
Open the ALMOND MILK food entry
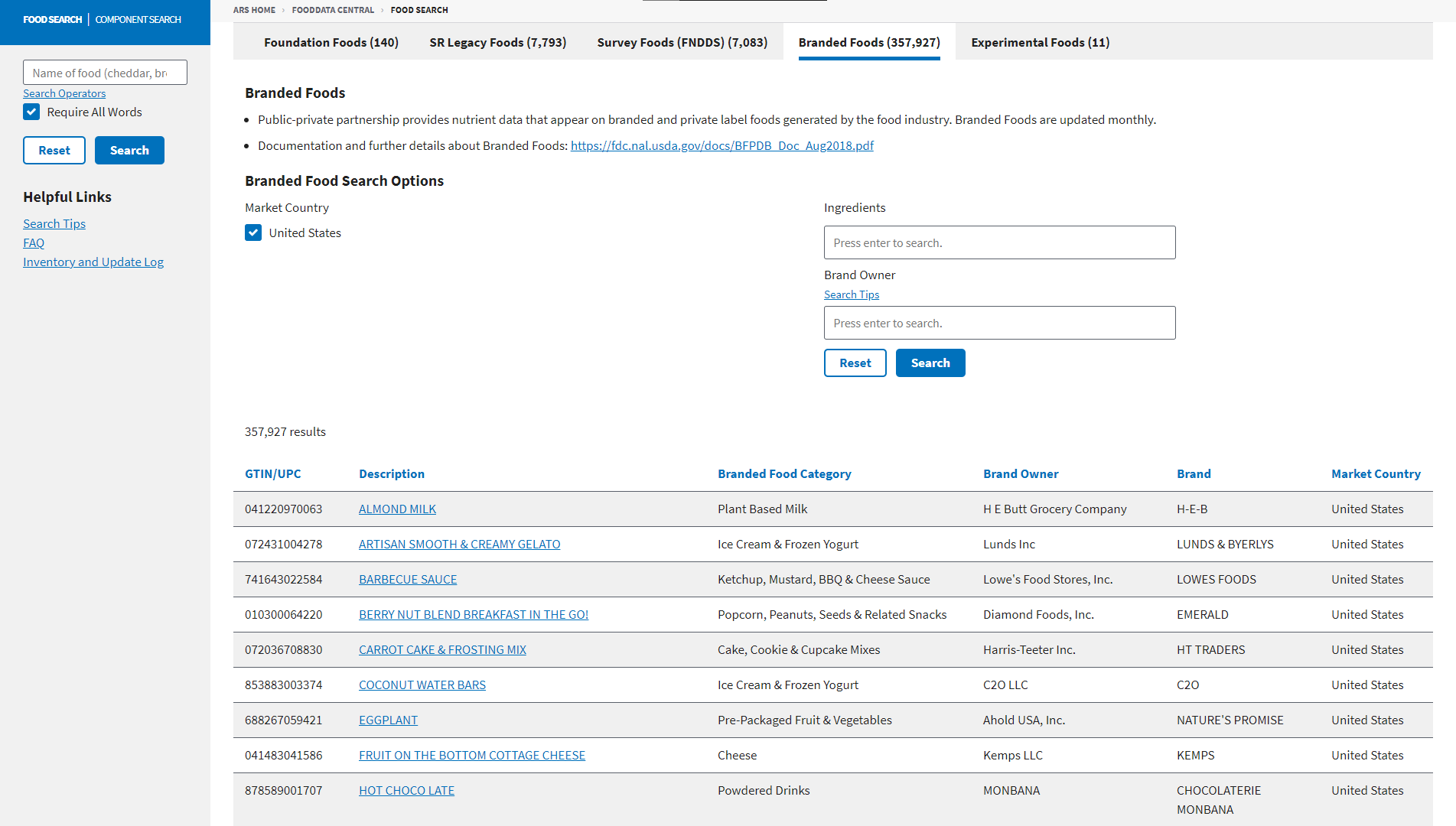click(x=397, y=509)
